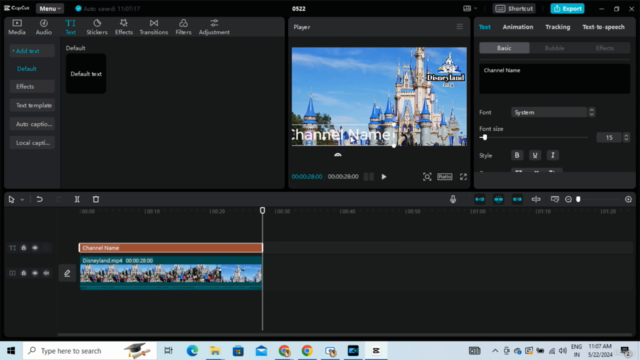Toggle clip linkage in timeline toolbar

point(517,199)
